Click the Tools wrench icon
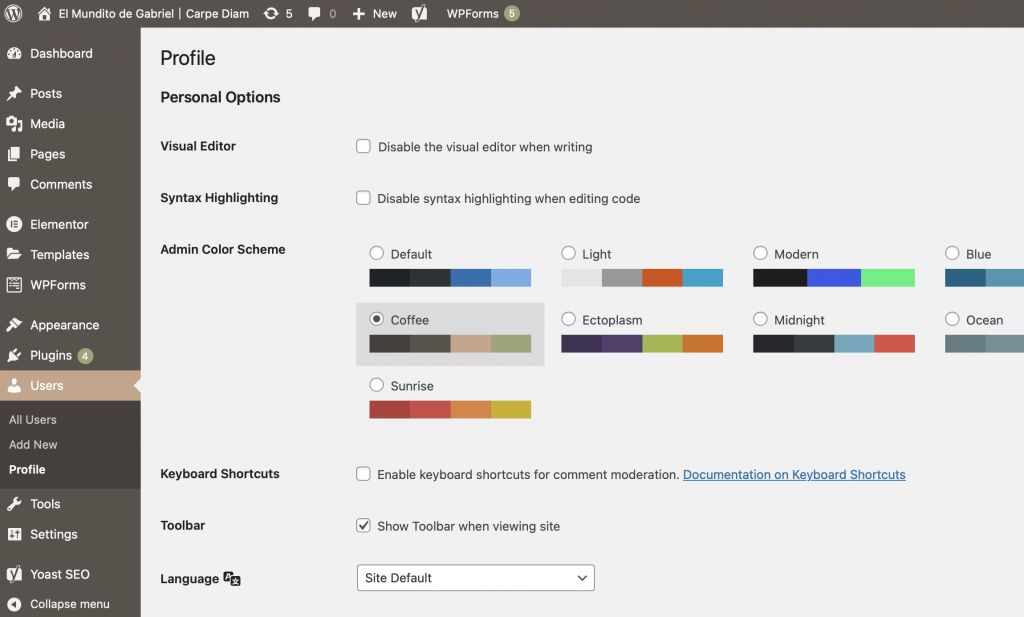Image resolution: width=1024 pixels, height=617 pixels. [14, 504]
